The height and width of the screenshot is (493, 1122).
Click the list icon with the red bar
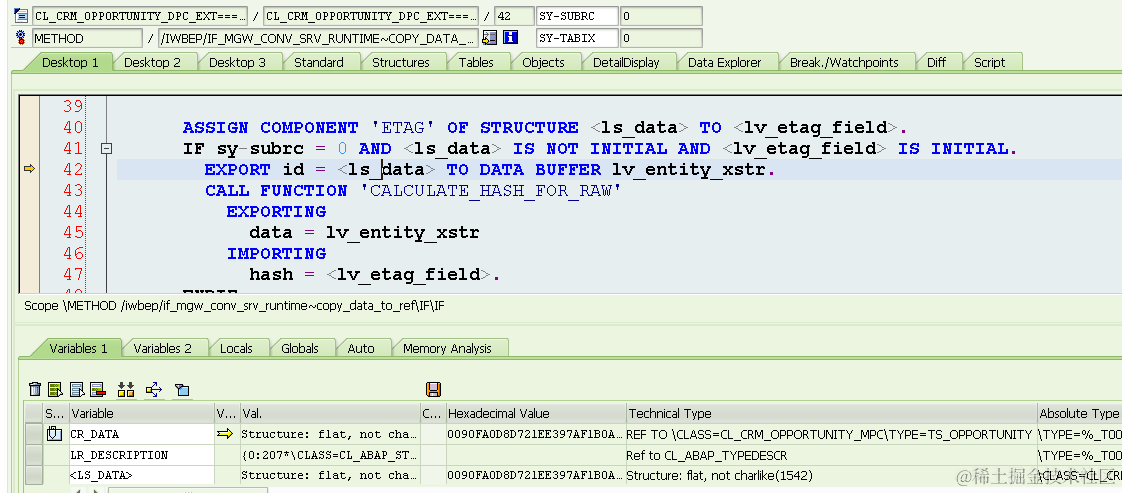pos(98,389)
